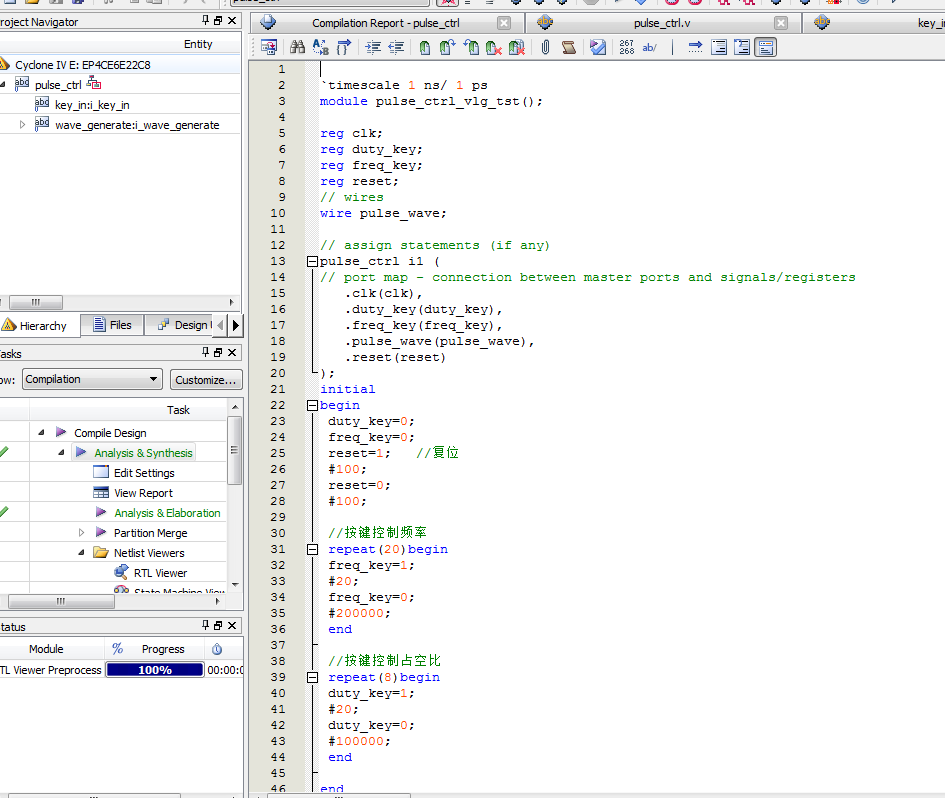Close the Compilation Report tab
The image size is (945, 798).
[503, 23]
